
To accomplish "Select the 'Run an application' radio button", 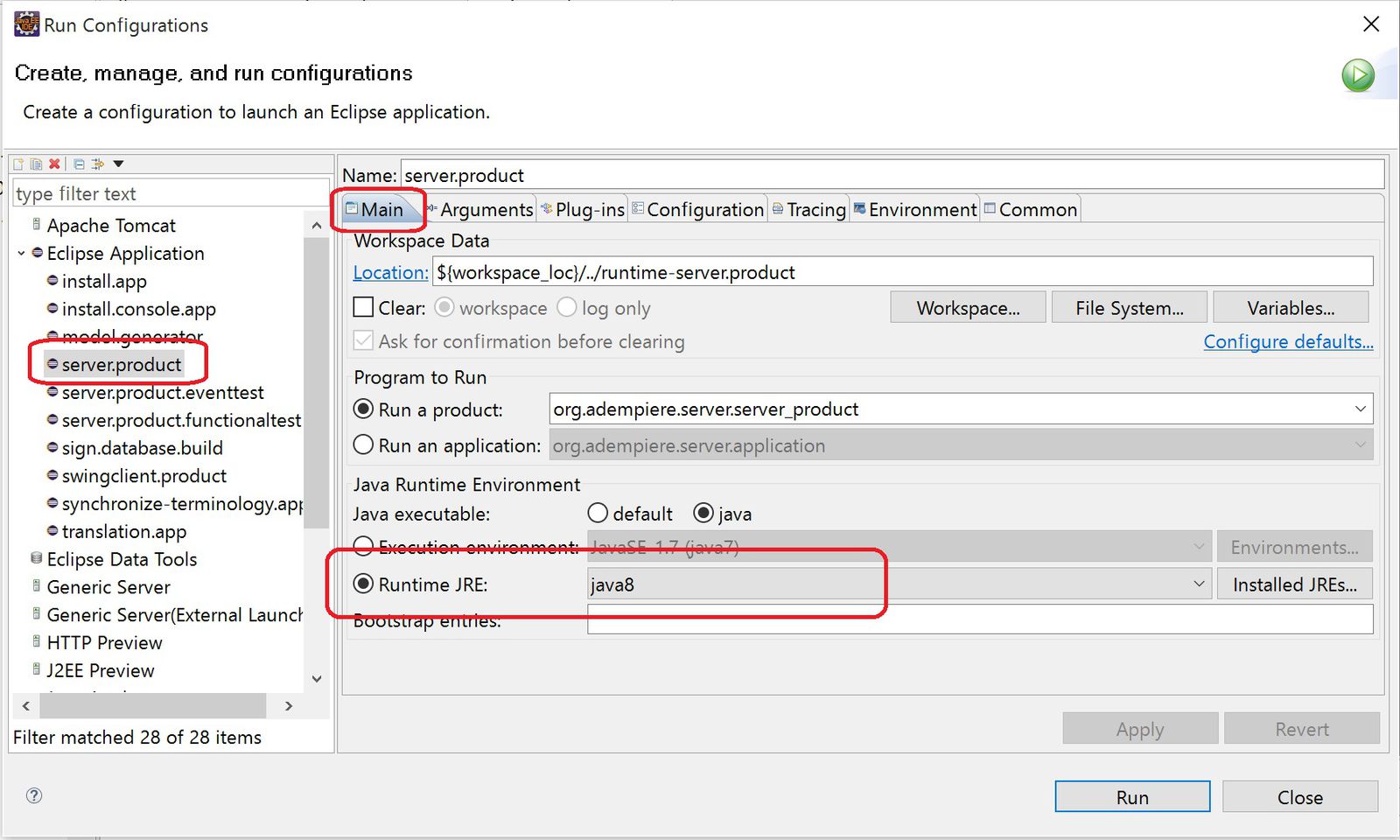I will tap(363, 445).
